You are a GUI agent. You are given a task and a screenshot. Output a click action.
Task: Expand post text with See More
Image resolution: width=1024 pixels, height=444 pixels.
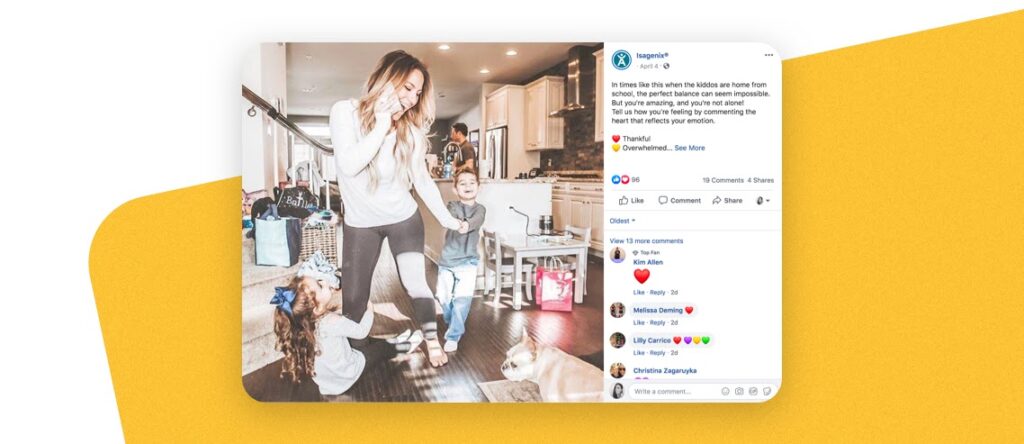point(690,148)
